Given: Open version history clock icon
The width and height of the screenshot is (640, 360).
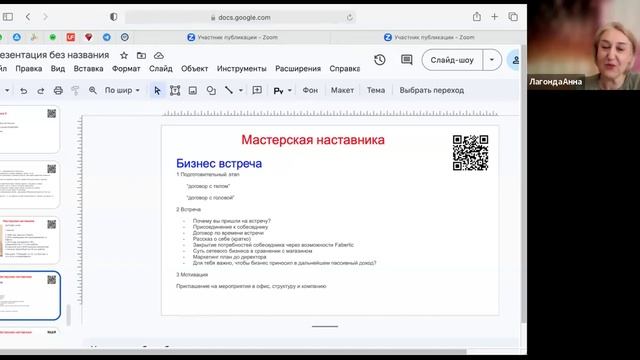Looking at the screenshot, I should pyautogui.click(x=380, y=60).
